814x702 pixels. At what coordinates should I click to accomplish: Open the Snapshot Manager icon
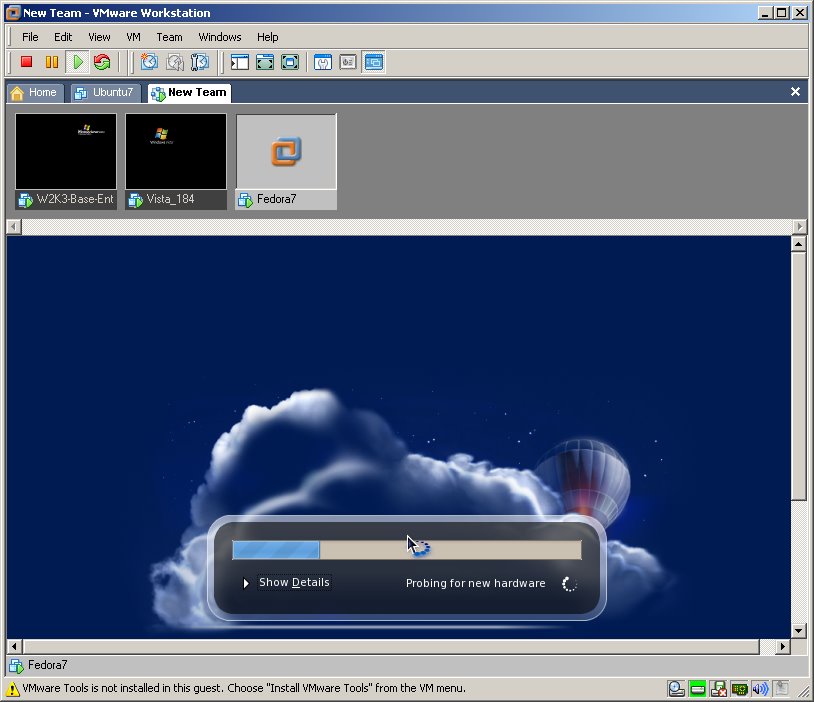tap(200, 62)
